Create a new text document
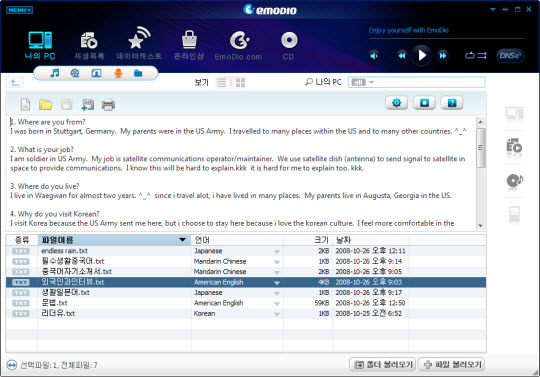 point(25,104)
